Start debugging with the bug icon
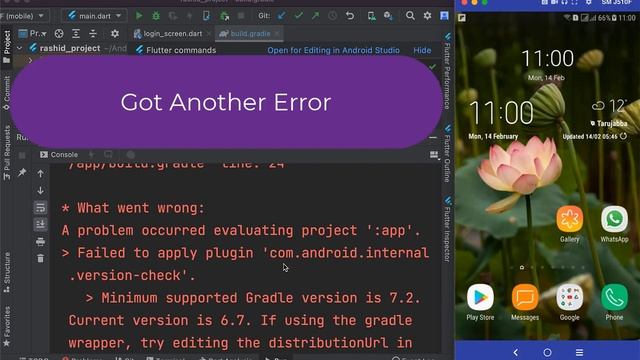The width and height of the screenshot is (640, 360). click(156, 16)
